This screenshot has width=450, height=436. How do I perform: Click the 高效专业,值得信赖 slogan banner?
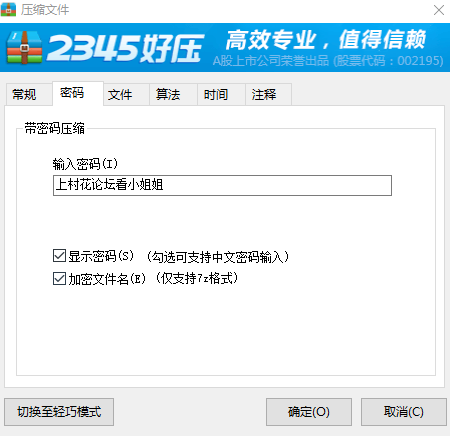click(326, 39)
